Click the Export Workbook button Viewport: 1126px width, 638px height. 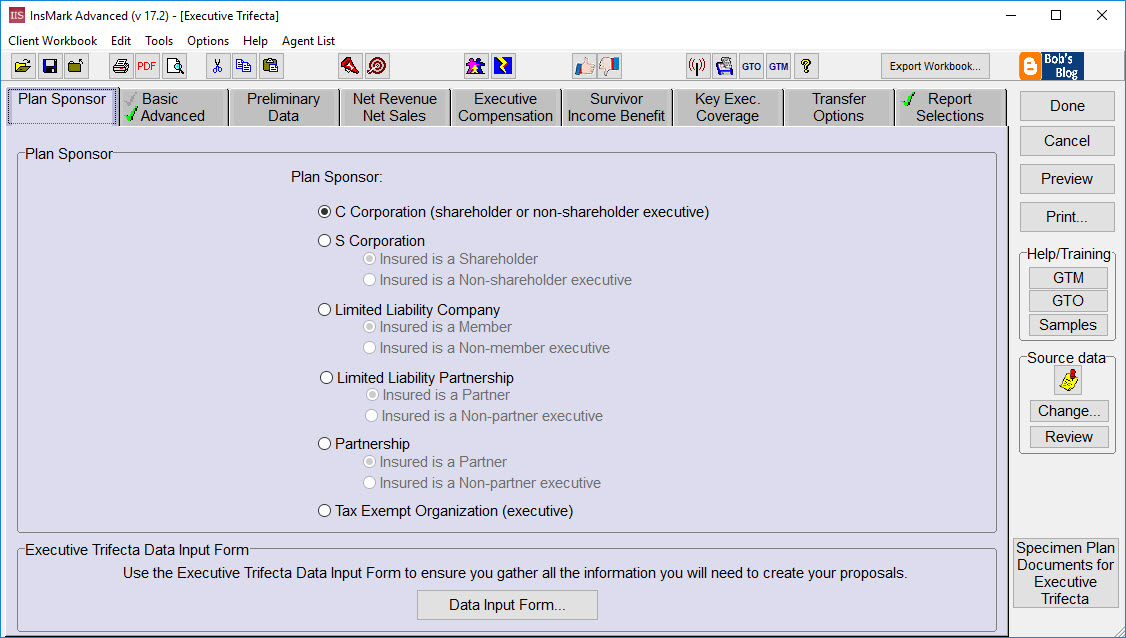point(934,65)
